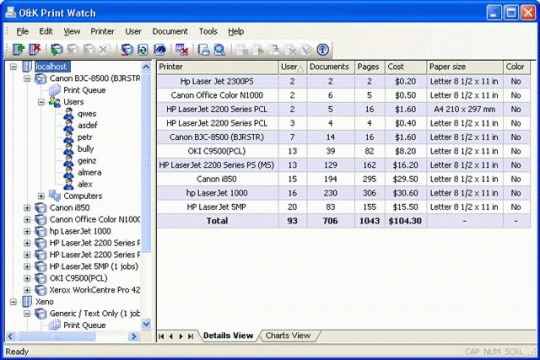Collapse the Generic / Text Only node
Screen dimensions: 540x360
pyautogui.click(x=27, y=313)
